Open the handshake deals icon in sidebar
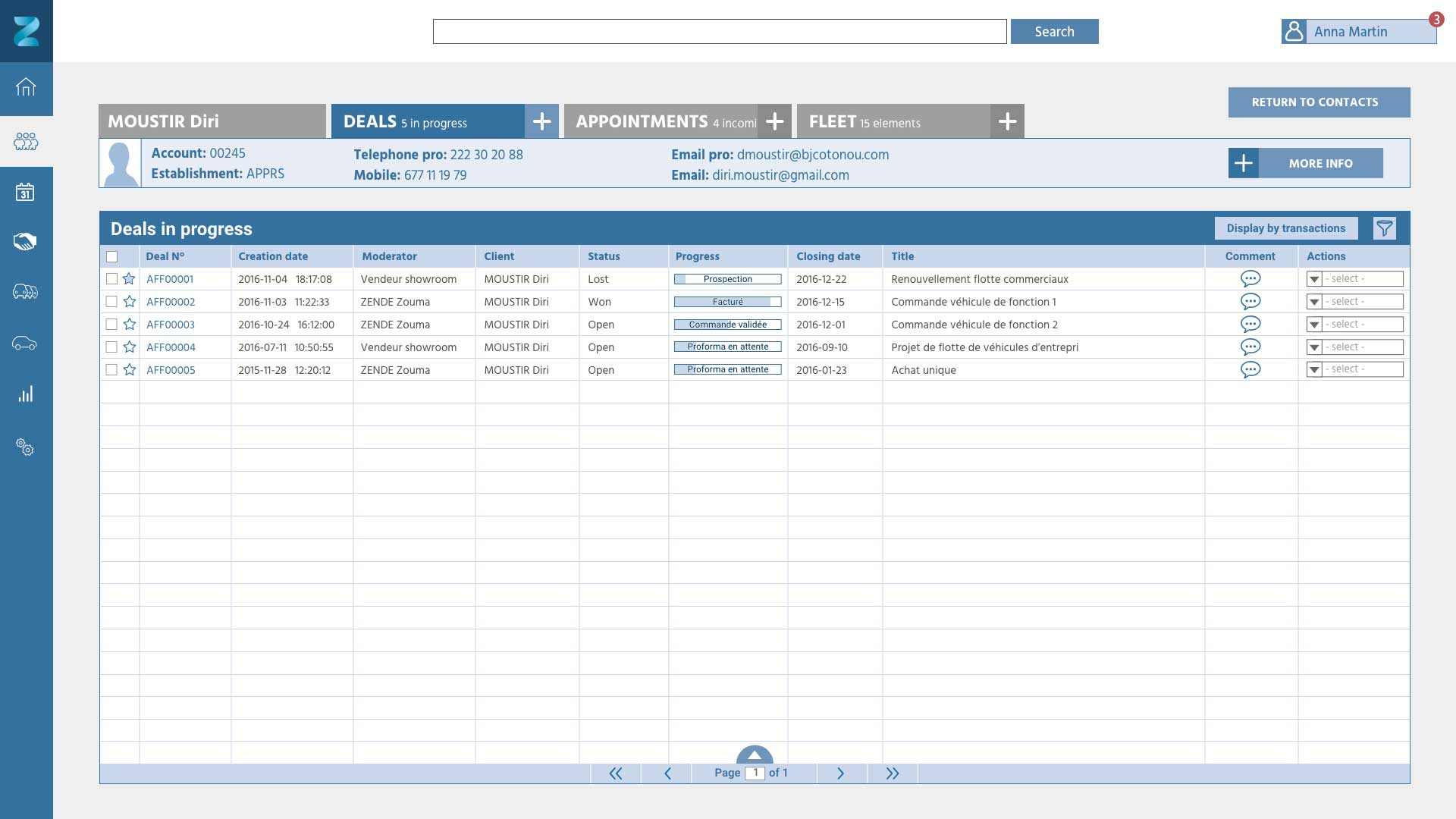This screenshot has height=819, width=1456. [25, 242]
